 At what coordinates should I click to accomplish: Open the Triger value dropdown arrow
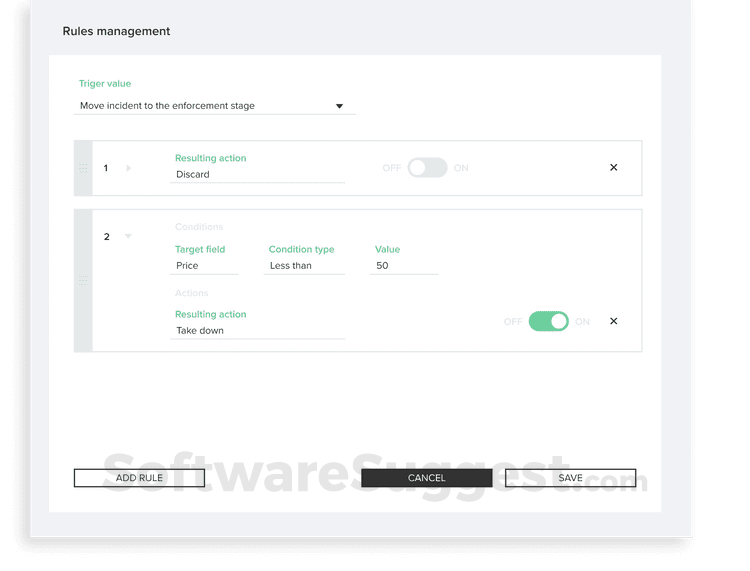point(339,106)
